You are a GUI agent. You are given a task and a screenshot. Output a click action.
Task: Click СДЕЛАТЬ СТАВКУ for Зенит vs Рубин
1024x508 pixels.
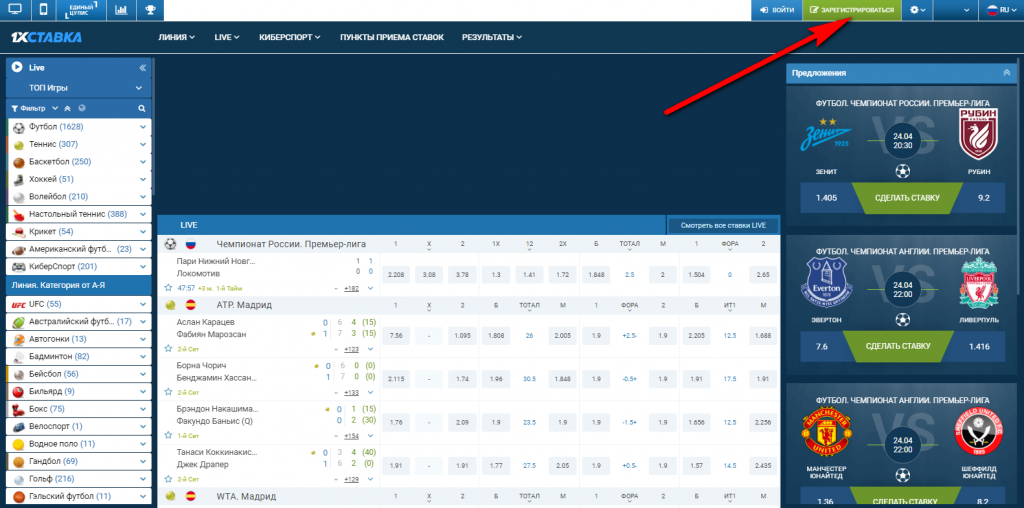(x=907, y=198)
